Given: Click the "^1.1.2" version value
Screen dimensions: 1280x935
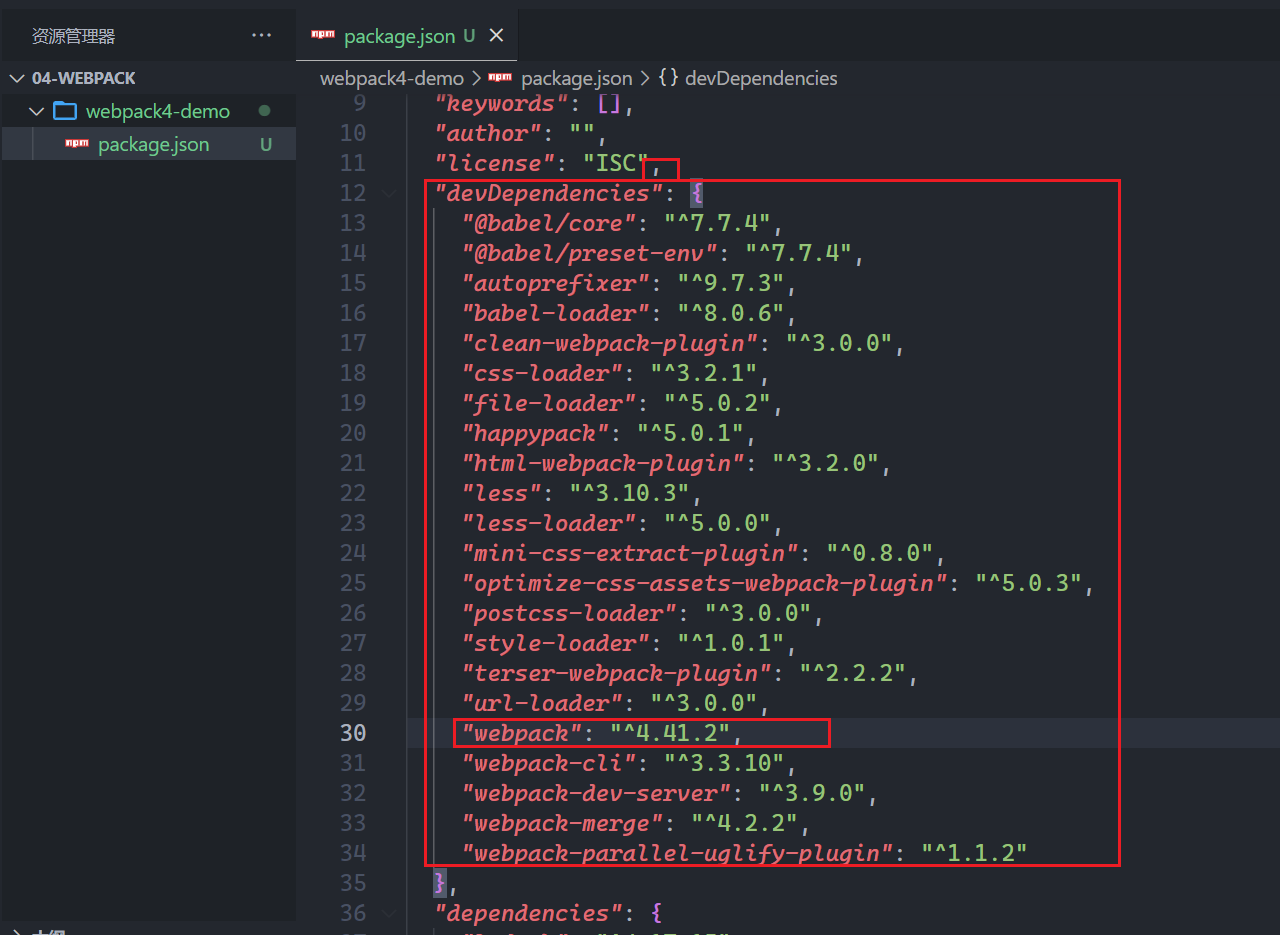Looking at the screenshot, I should 975,853.
